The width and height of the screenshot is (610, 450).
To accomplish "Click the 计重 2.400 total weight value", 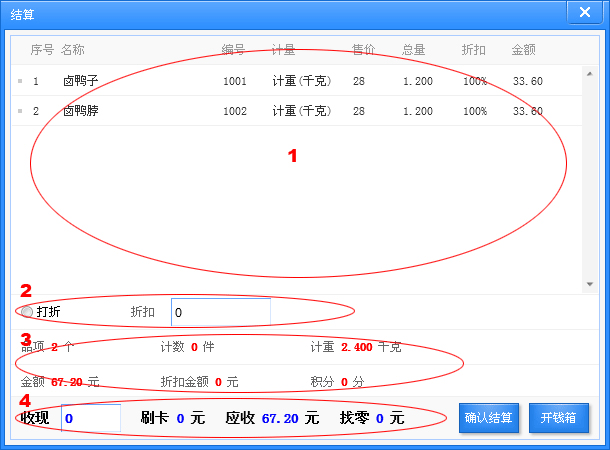I will [357, 347].
